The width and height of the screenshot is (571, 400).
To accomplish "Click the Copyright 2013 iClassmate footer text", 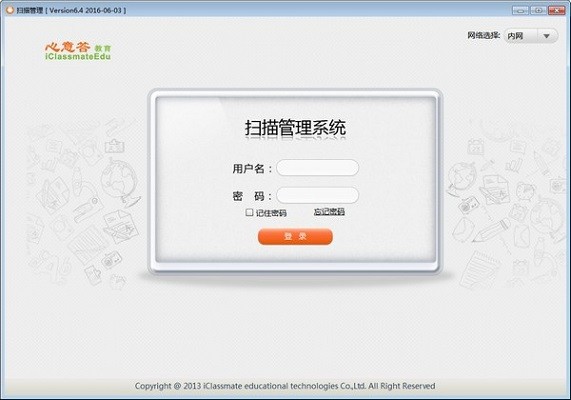I will 285,386.
